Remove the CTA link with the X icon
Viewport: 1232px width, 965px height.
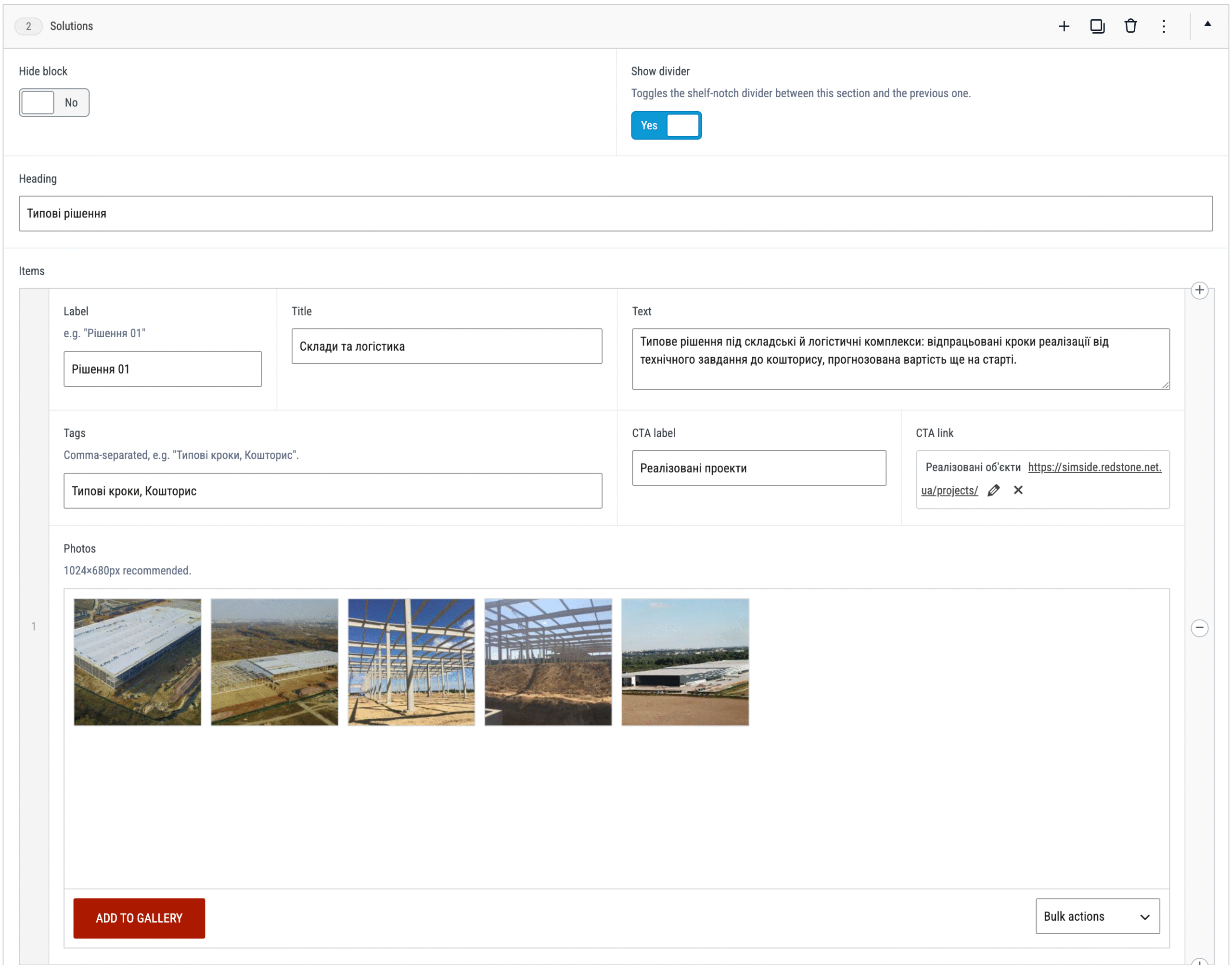click(1018, 490)
